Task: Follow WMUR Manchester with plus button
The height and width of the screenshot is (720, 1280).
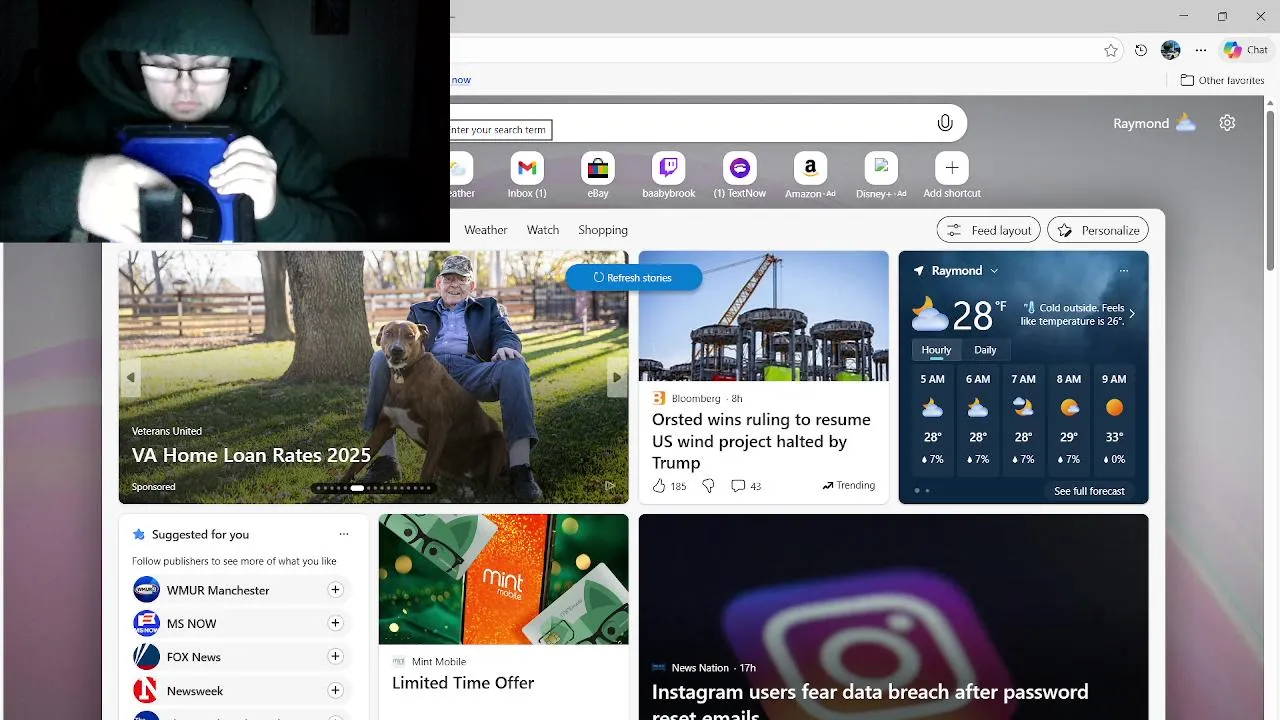Action: pyautogui.click(x=335, y=590)
